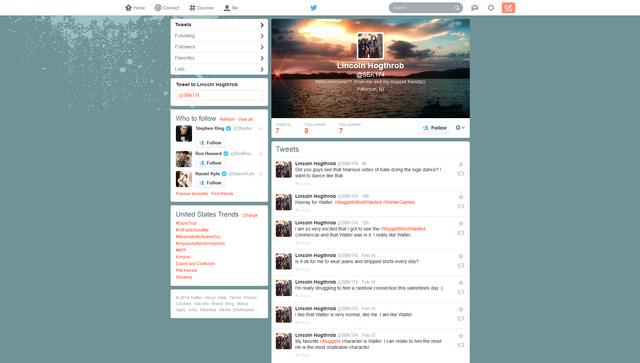
Task: Click the Tweet to Lincoln Hogthrob field
Action: click(219, 95)
